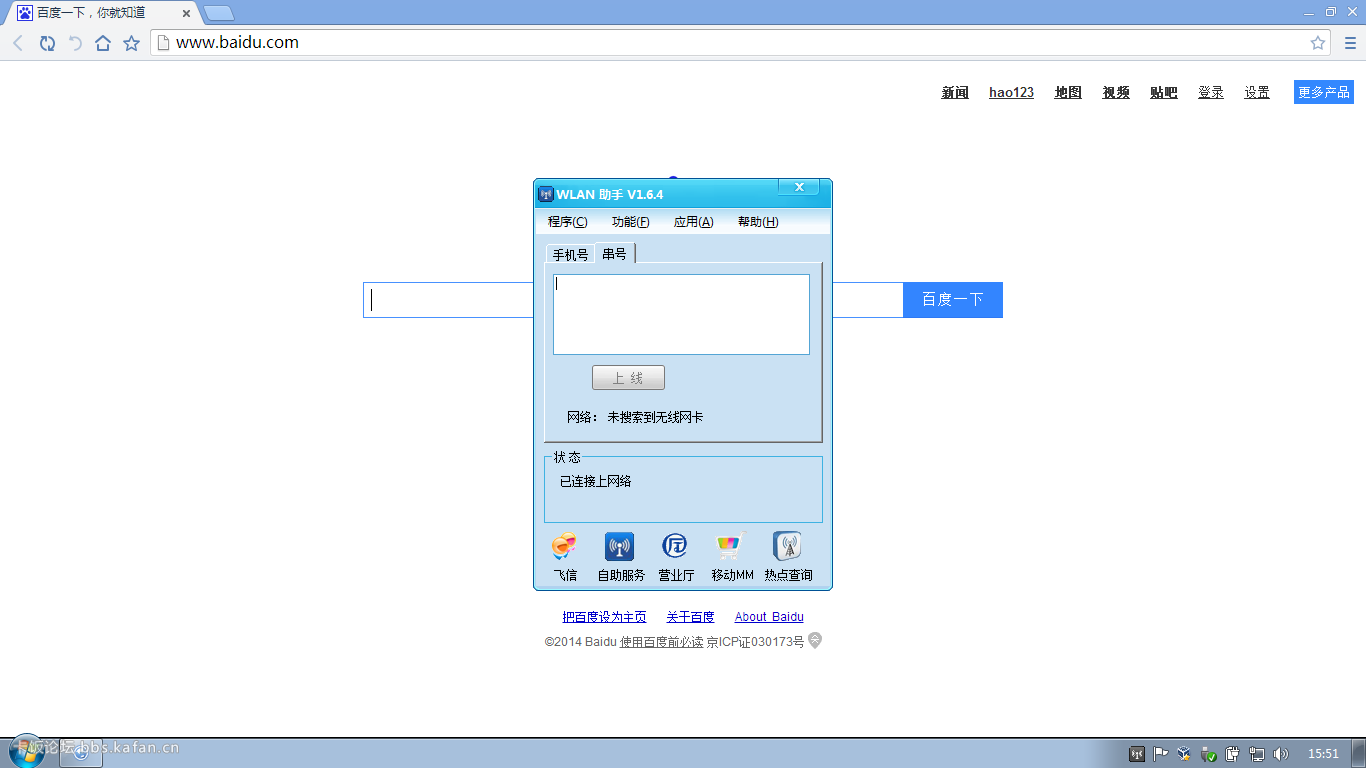Focus the 串号 text box in WLAN助手

click(681, 314)
